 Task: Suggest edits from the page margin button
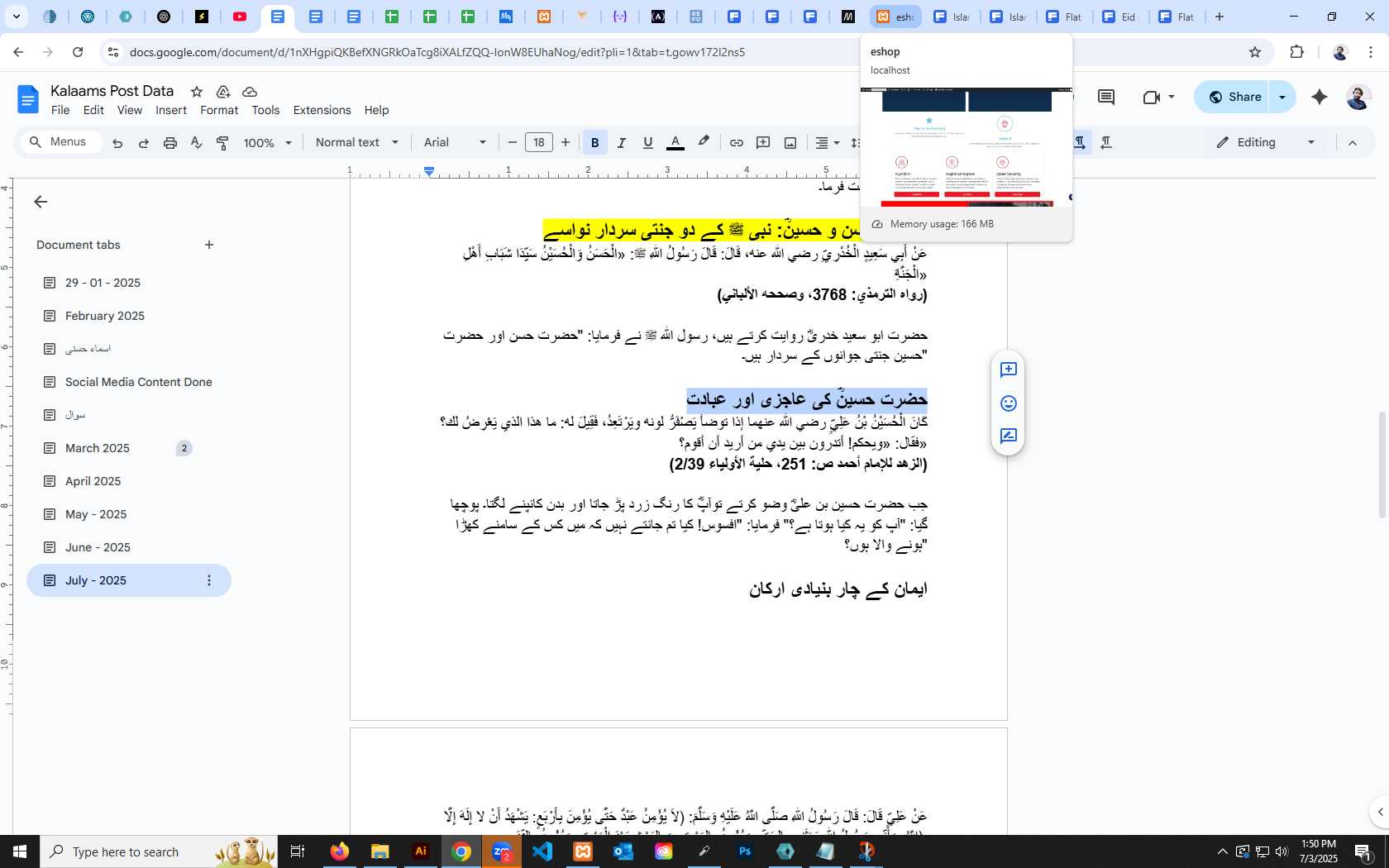click(1008, 436)
